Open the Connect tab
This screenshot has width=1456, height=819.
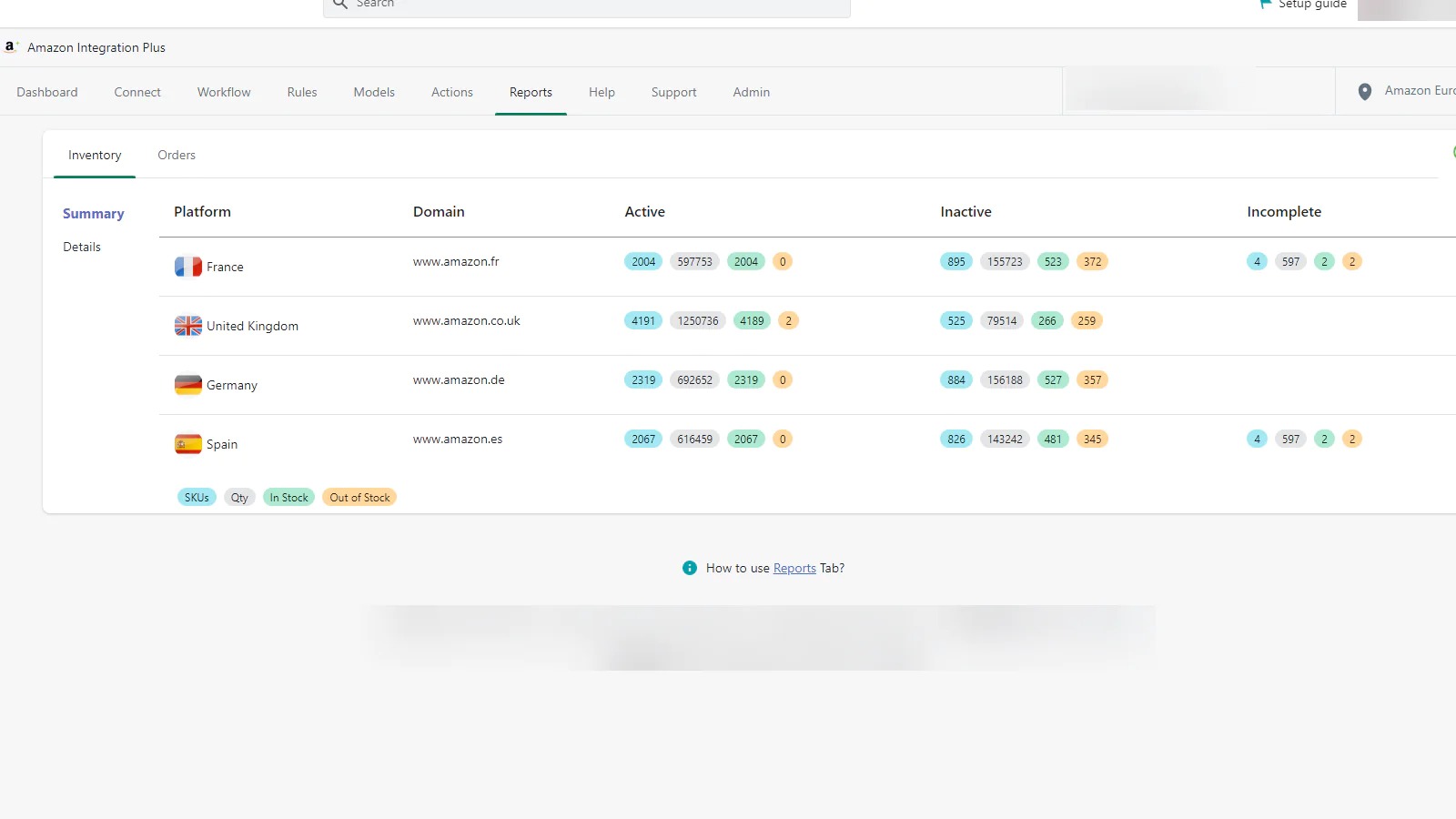[x=137, y=92]
